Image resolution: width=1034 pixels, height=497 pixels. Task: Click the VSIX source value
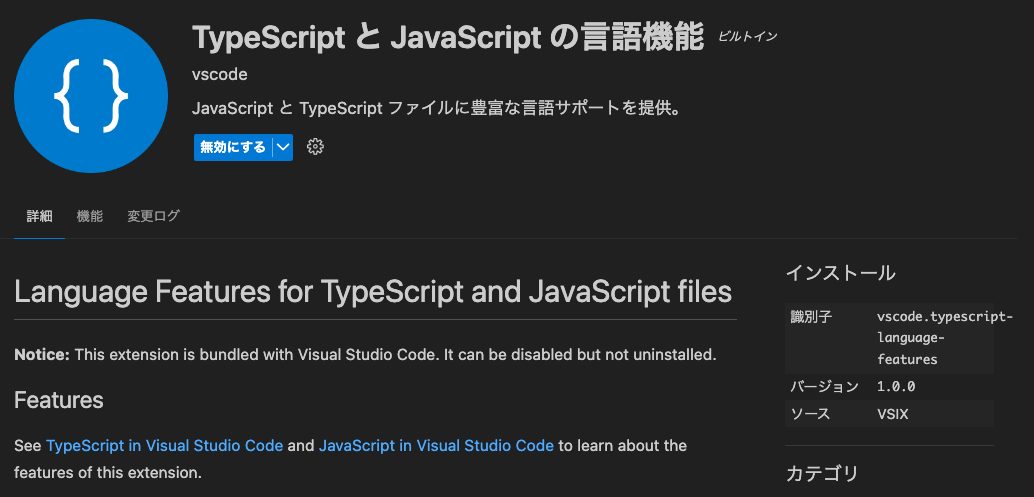(x=894, y=413)
